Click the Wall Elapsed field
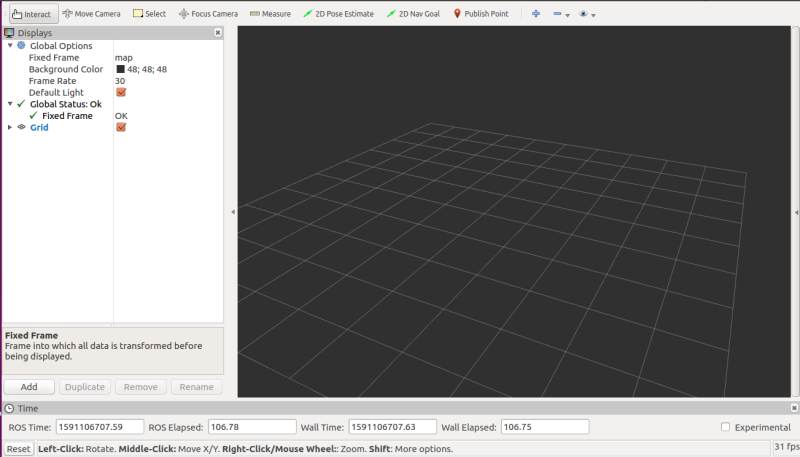This screenshot has width=800, height=457. (545, 427)
